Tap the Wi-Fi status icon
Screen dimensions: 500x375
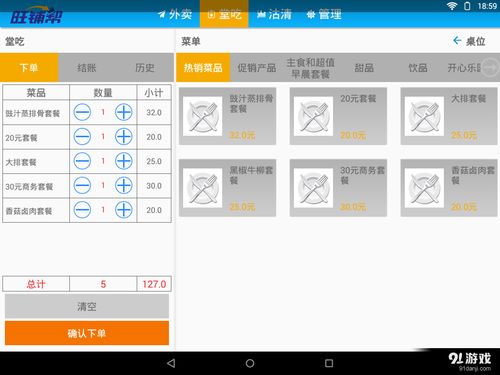pos(452,6)
